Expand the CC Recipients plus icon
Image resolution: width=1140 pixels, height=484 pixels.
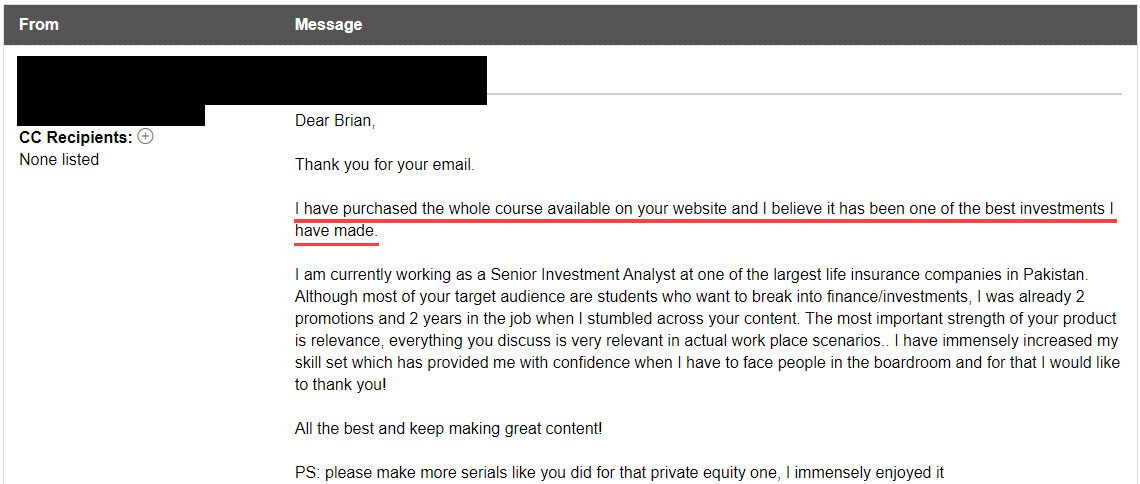tap(146, 137)
